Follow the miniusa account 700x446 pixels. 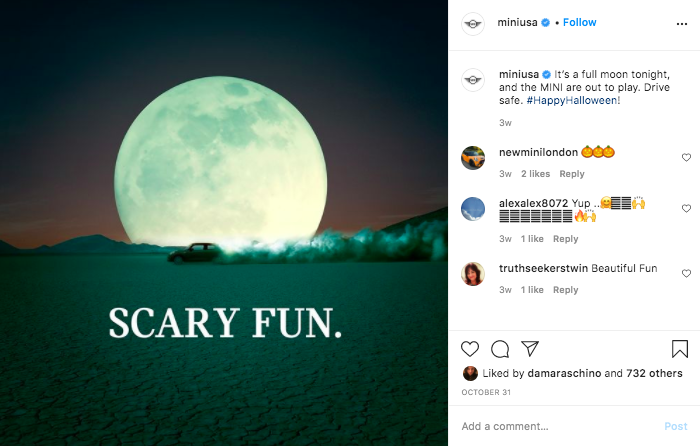(579, 23)
